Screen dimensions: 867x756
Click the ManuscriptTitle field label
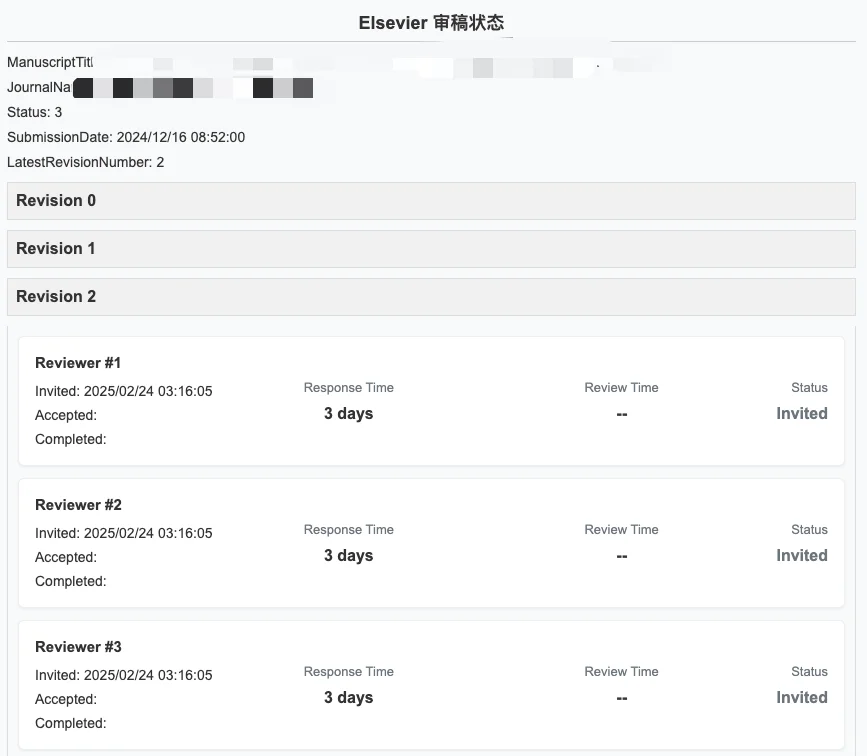(x=50, y=62)
